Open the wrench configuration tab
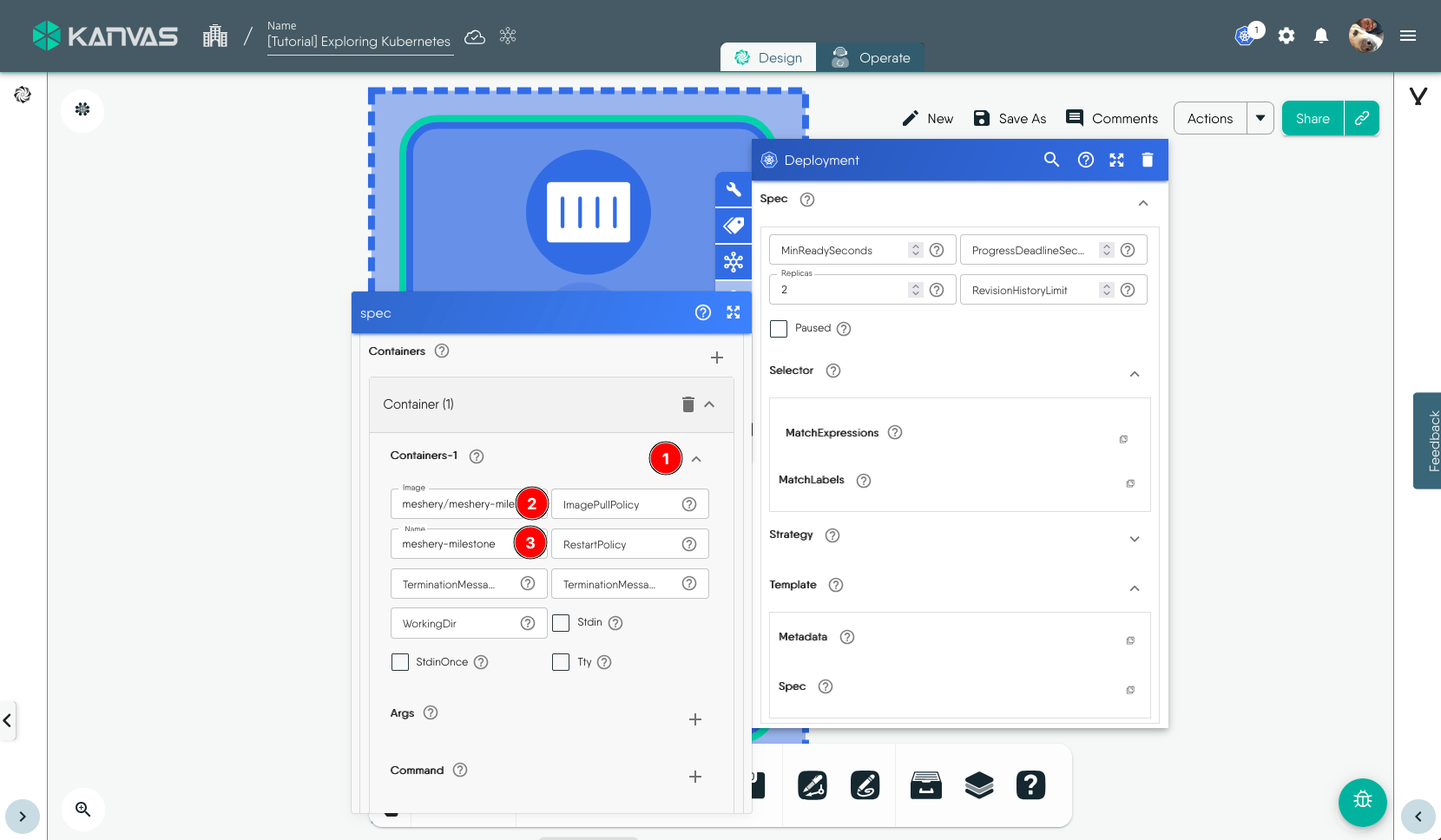The image size is (1441, 840). [x=734, y=189]
